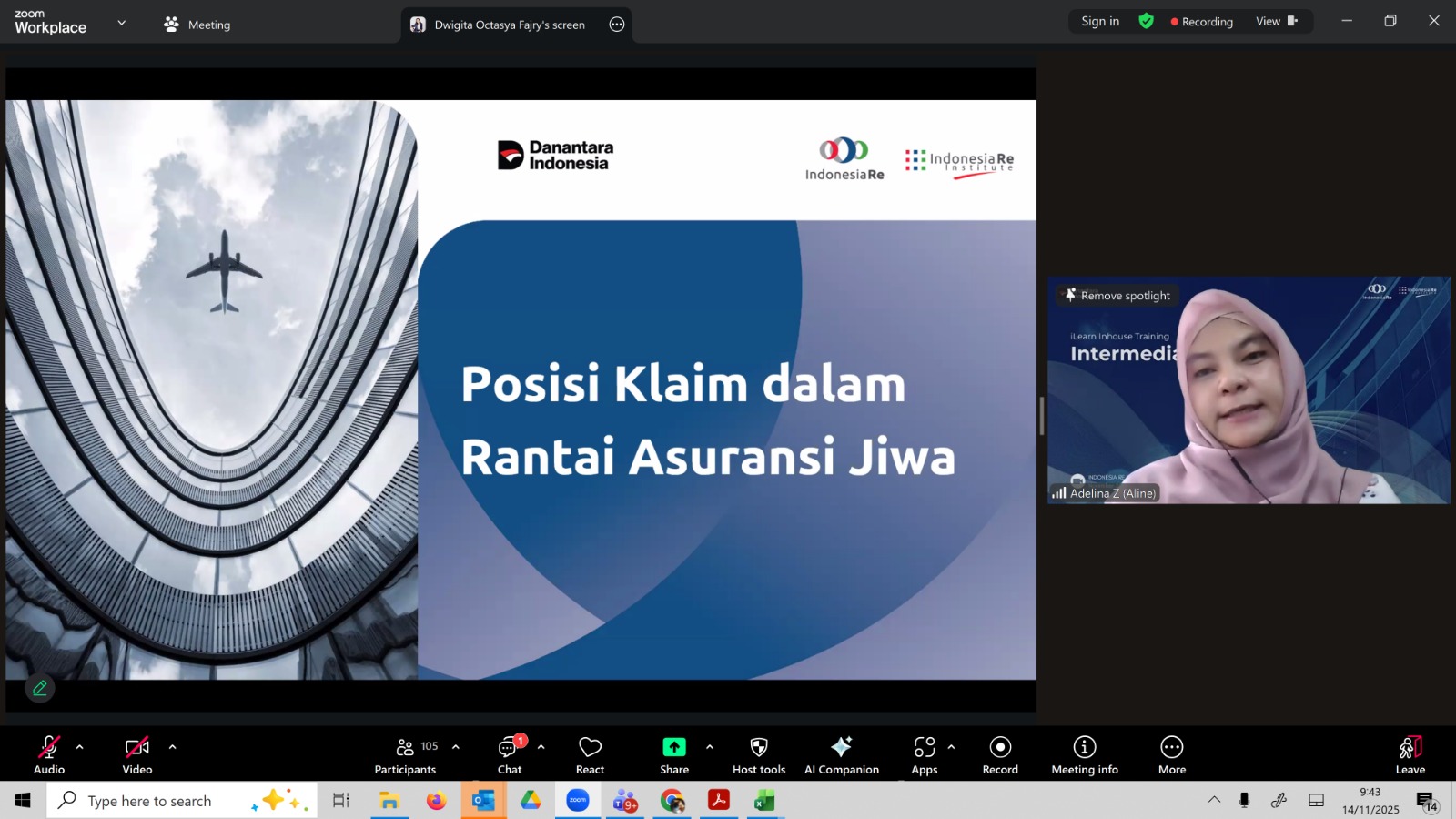Toggle the Record button
The width and height of the screenshot is (1456, 819).
click(1000, 755)
